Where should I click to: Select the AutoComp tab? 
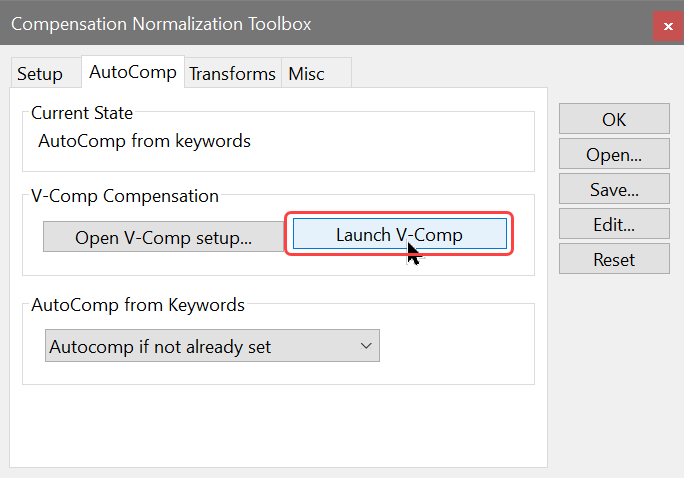(x=133, y=72)
